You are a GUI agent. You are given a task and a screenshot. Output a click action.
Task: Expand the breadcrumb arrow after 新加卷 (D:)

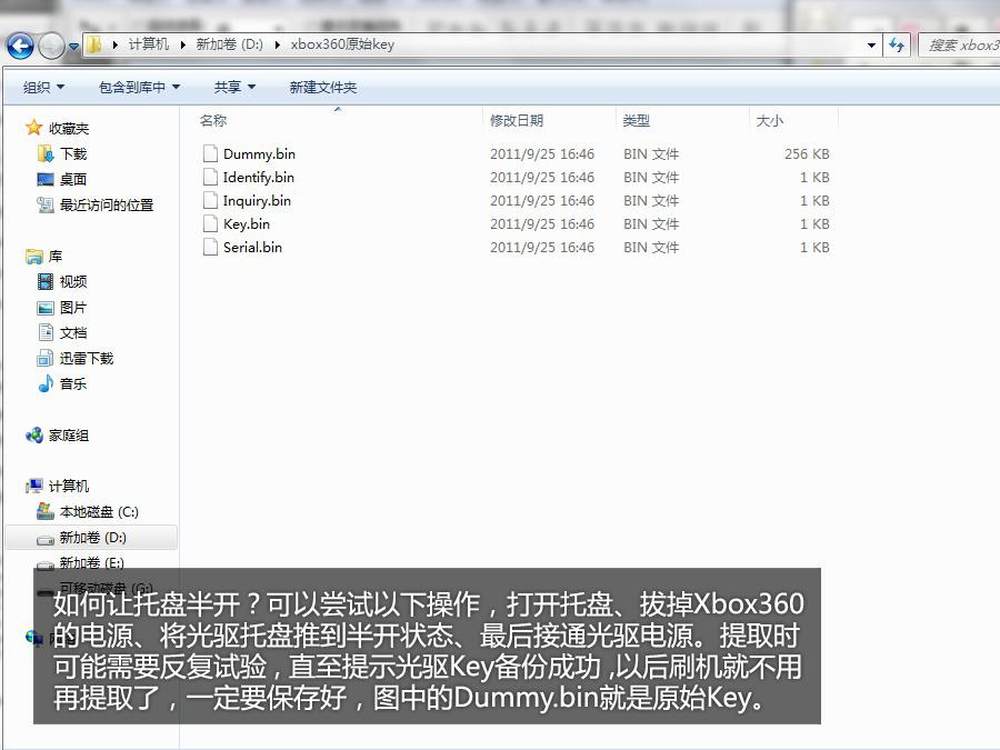277,45
